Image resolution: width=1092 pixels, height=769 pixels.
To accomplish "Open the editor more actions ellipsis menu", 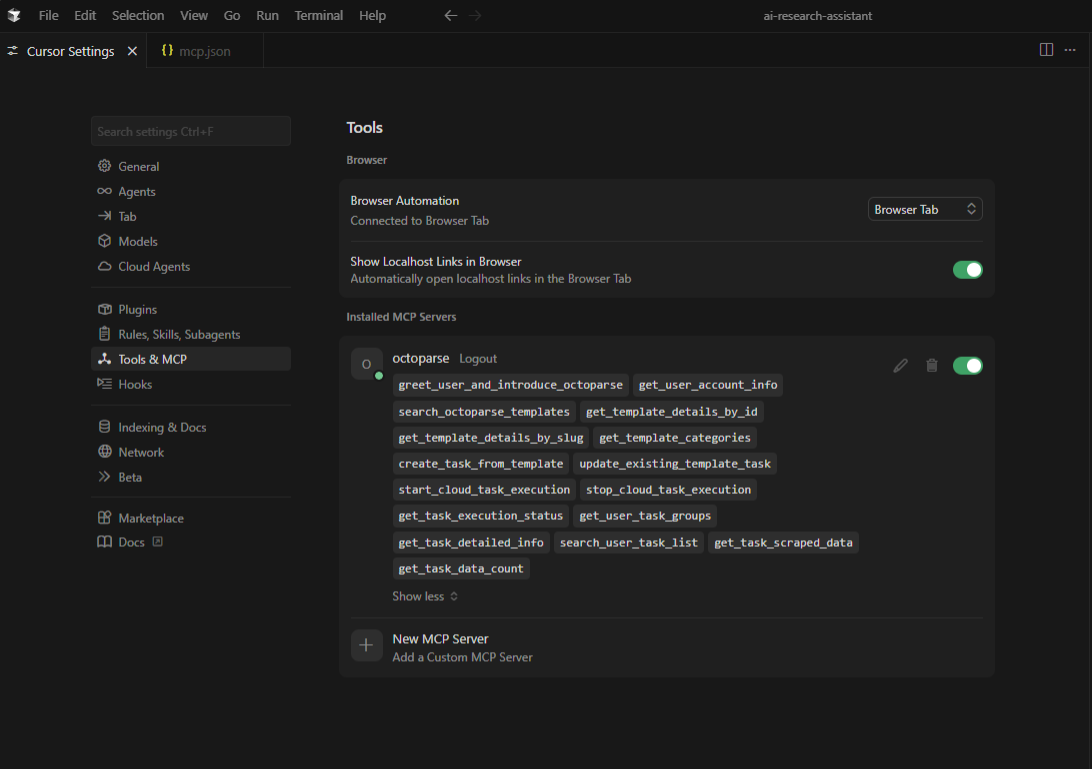I will [x=1069, y=49].
